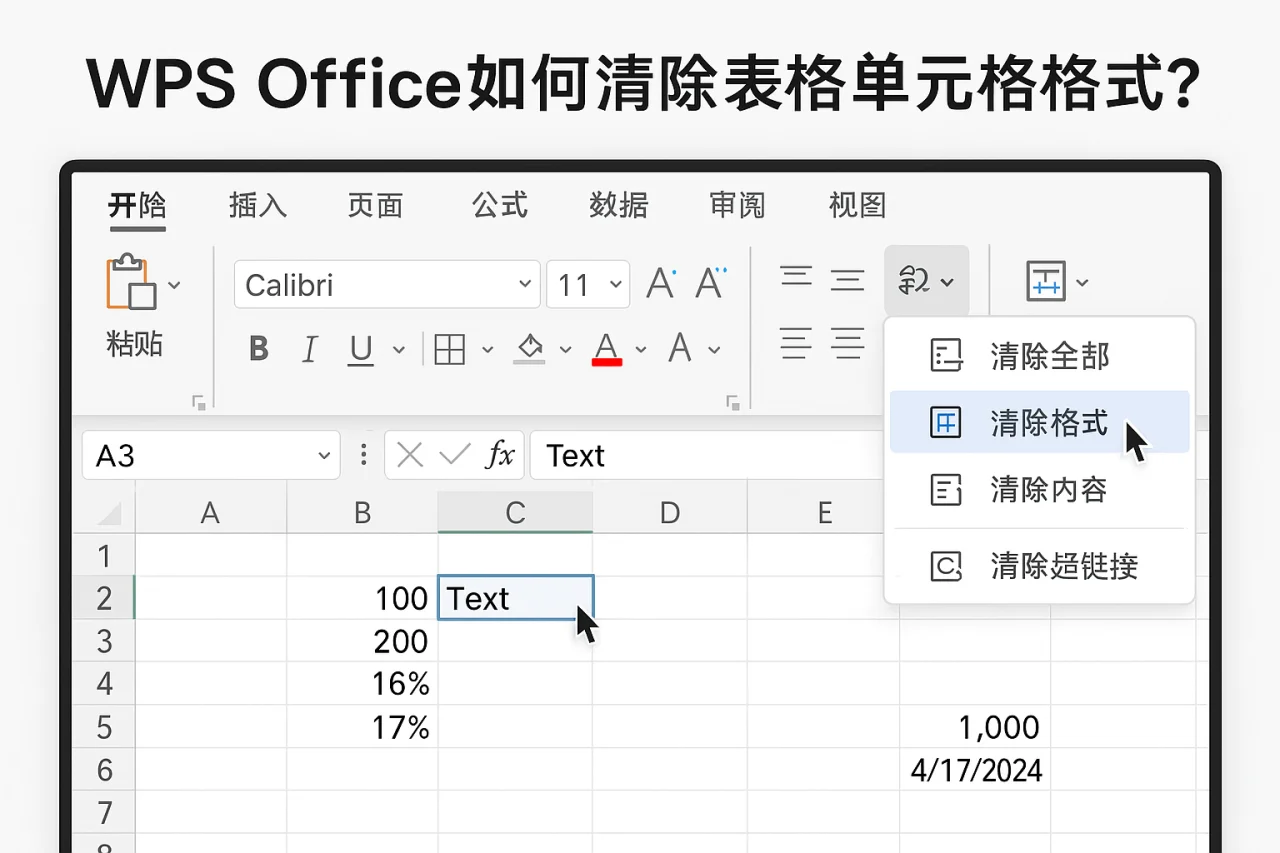The width and height of the screenshot is (1280, 853).
Task: Expand the font size 11 dropdown
Action: [x=614, y=284]
